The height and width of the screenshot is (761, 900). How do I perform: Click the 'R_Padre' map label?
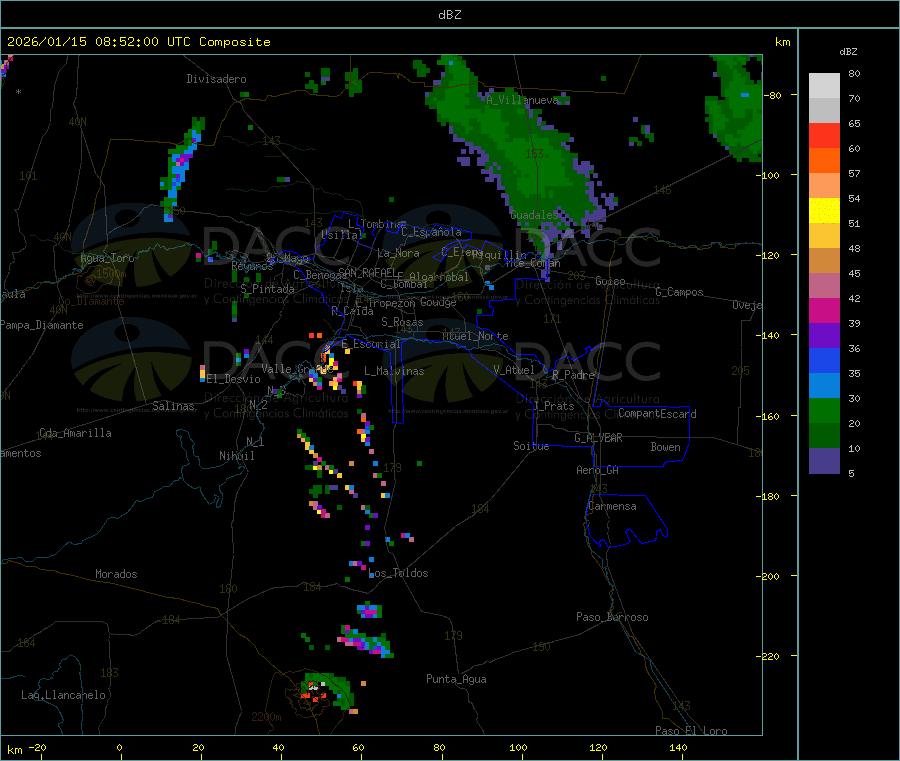573,375
